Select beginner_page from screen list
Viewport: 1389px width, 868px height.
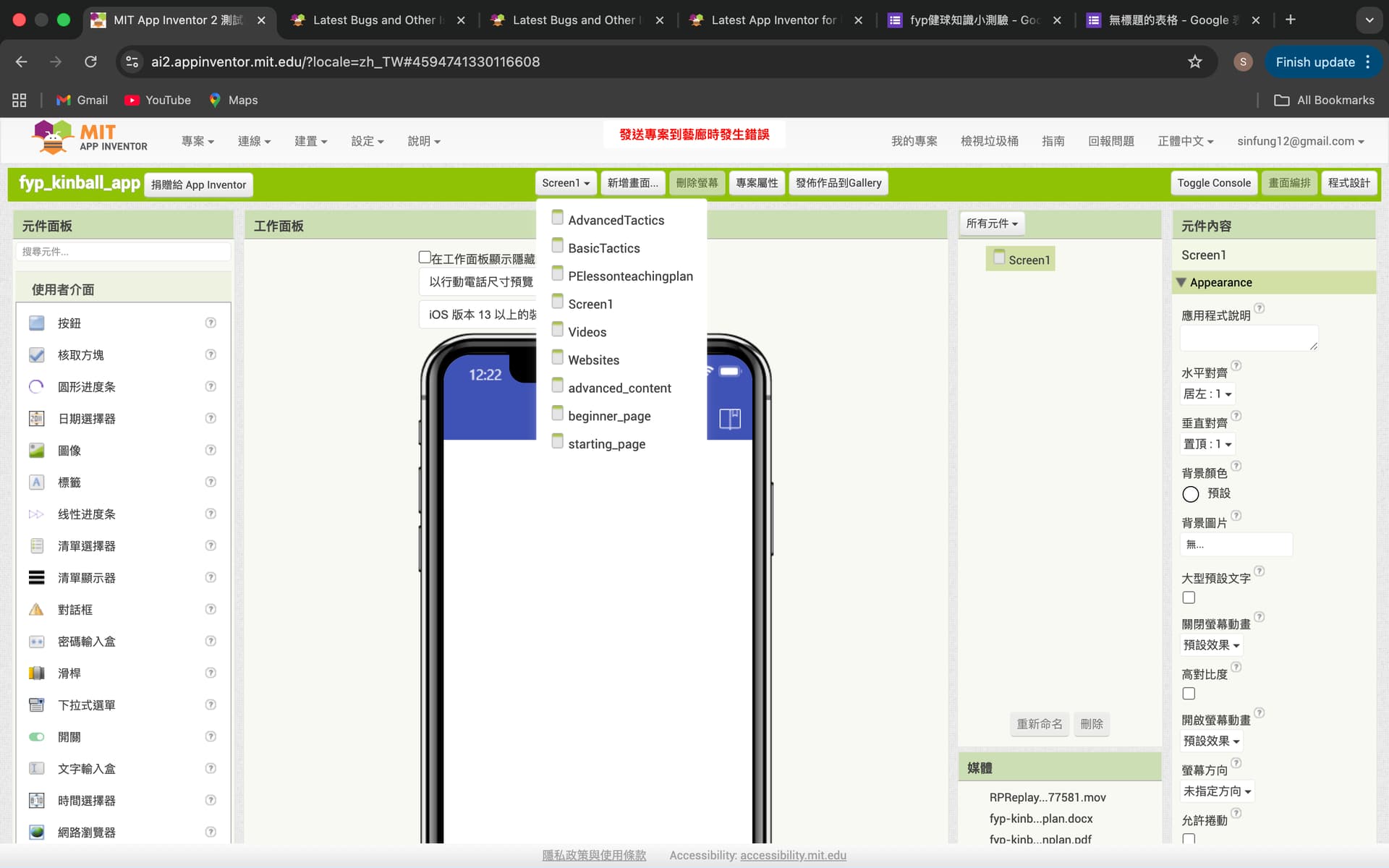608,416
